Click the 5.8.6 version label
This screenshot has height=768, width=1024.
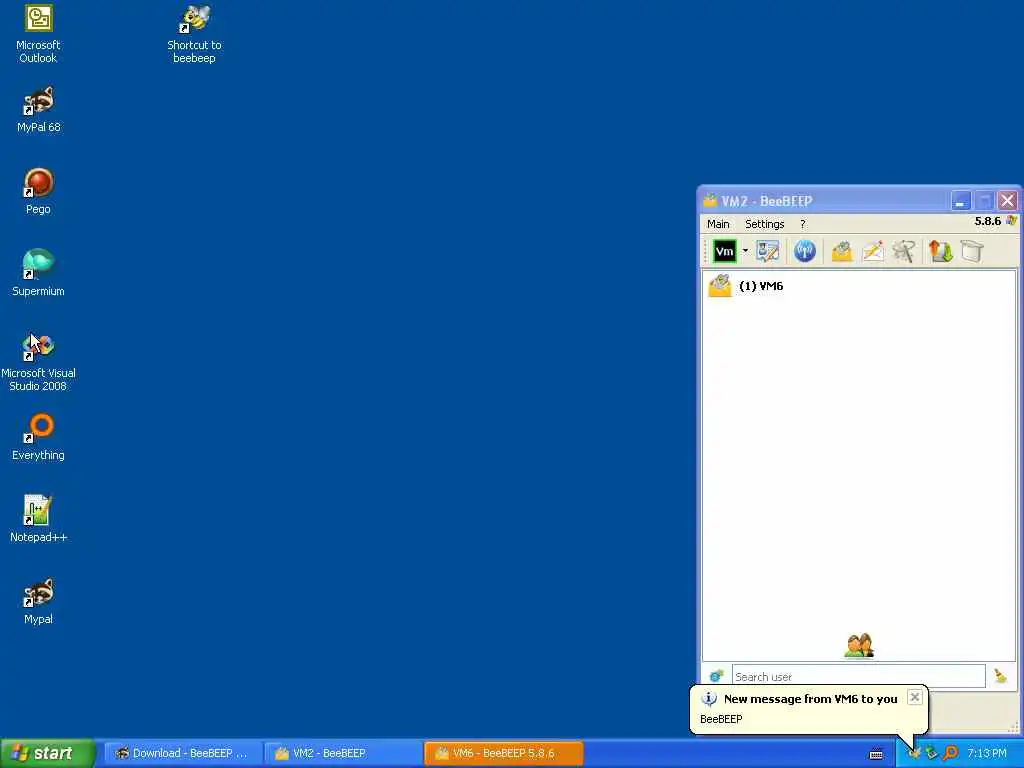click(x=987, y=221)
